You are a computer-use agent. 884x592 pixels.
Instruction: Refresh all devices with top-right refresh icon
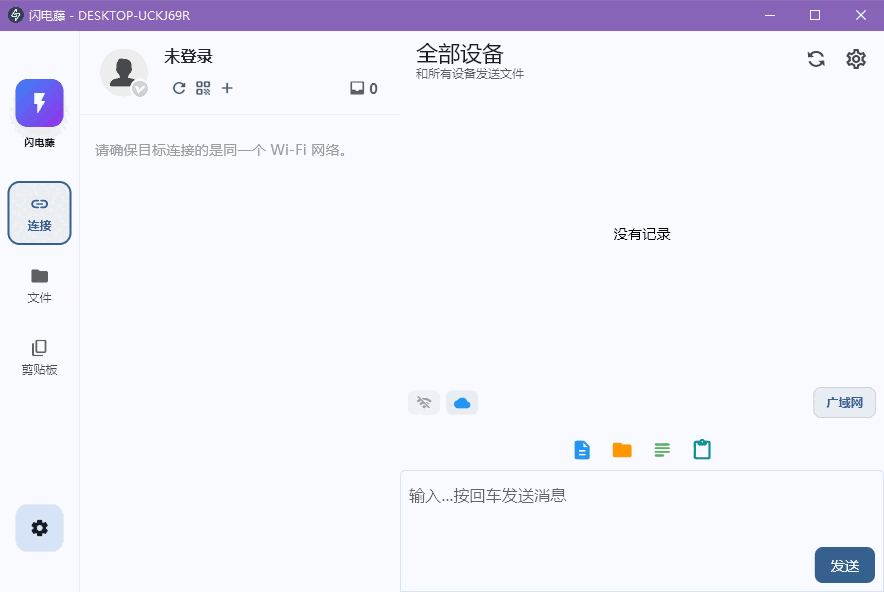pyautogui.click(x=816, y=58)
